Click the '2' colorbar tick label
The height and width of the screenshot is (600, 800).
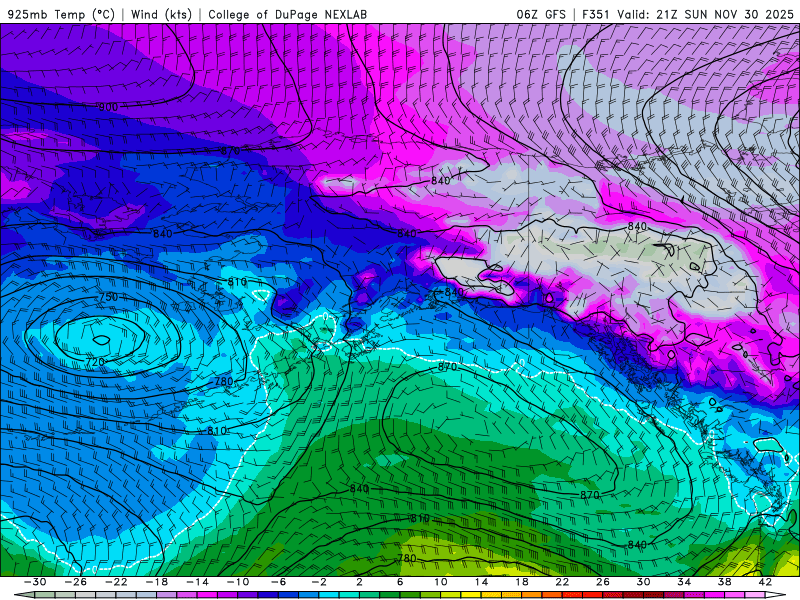coord(359,582)
